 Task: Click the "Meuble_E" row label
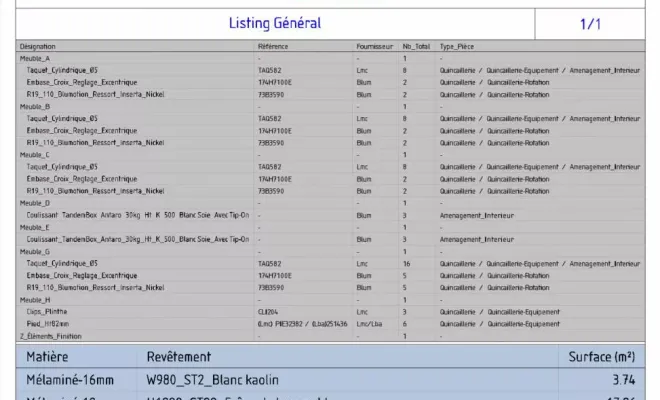coord(35,227)
